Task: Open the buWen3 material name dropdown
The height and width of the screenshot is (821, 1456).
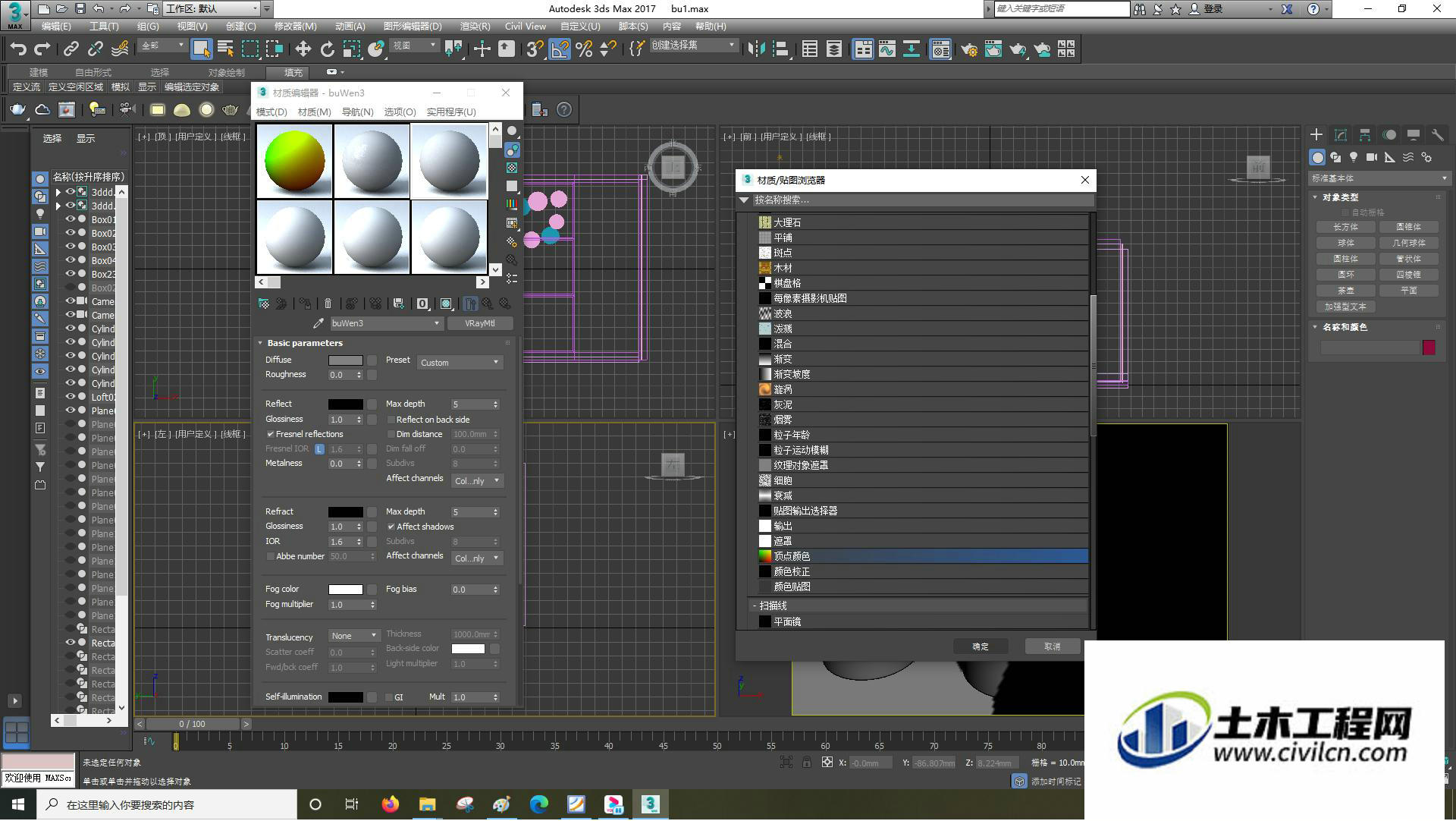Action: point(386,323)
